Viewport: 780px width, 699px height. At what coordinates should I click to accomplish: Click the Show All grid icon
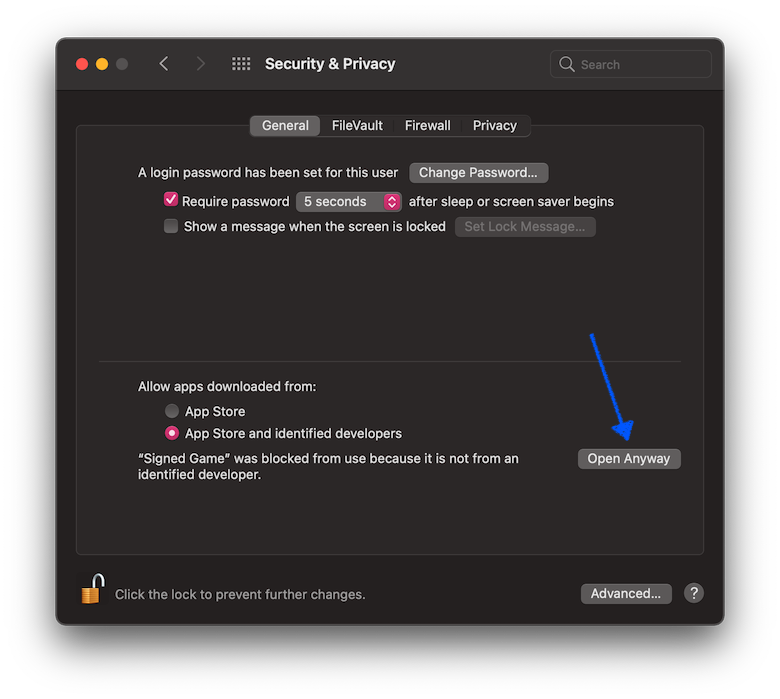click(241, 64)
